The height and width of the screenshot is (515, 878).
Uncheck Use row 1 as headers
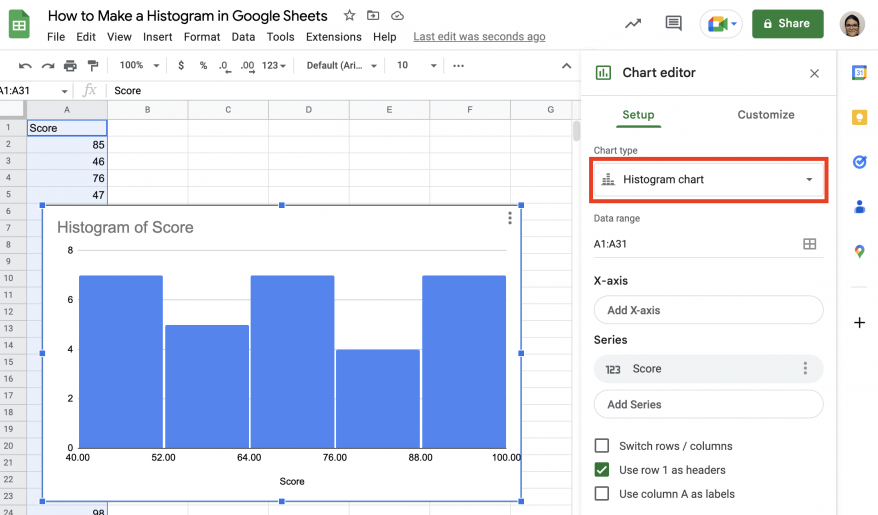coord(601,470)
